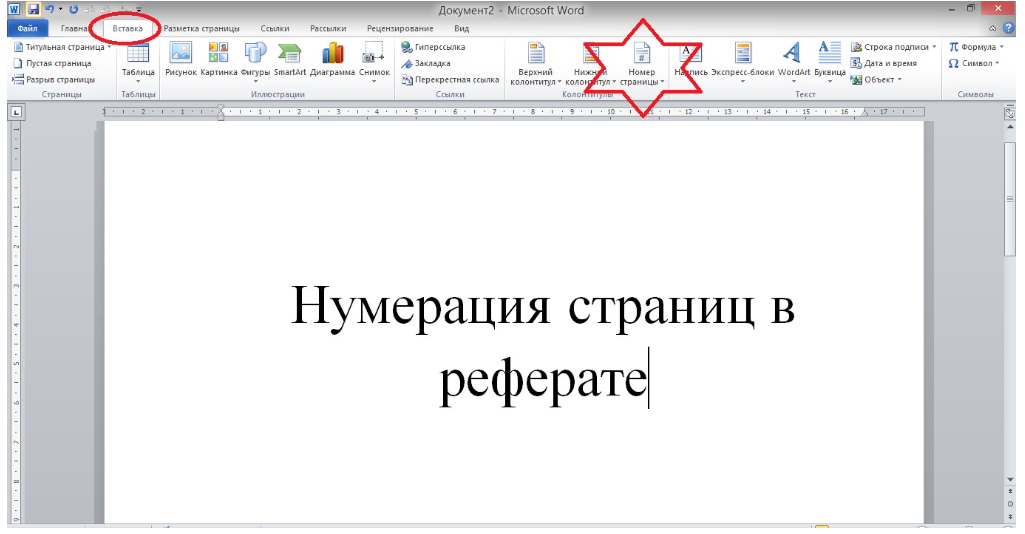Select the Вставка ribbon tab
This screenshot has width=1025, height=534.
(x=127, y=28)
